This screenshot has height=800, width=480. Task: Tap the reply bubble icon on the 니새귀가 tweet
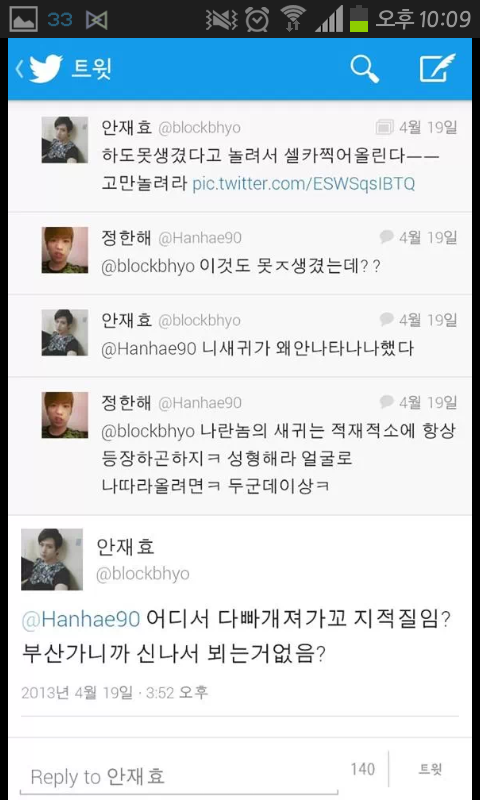tap(387, 319)
